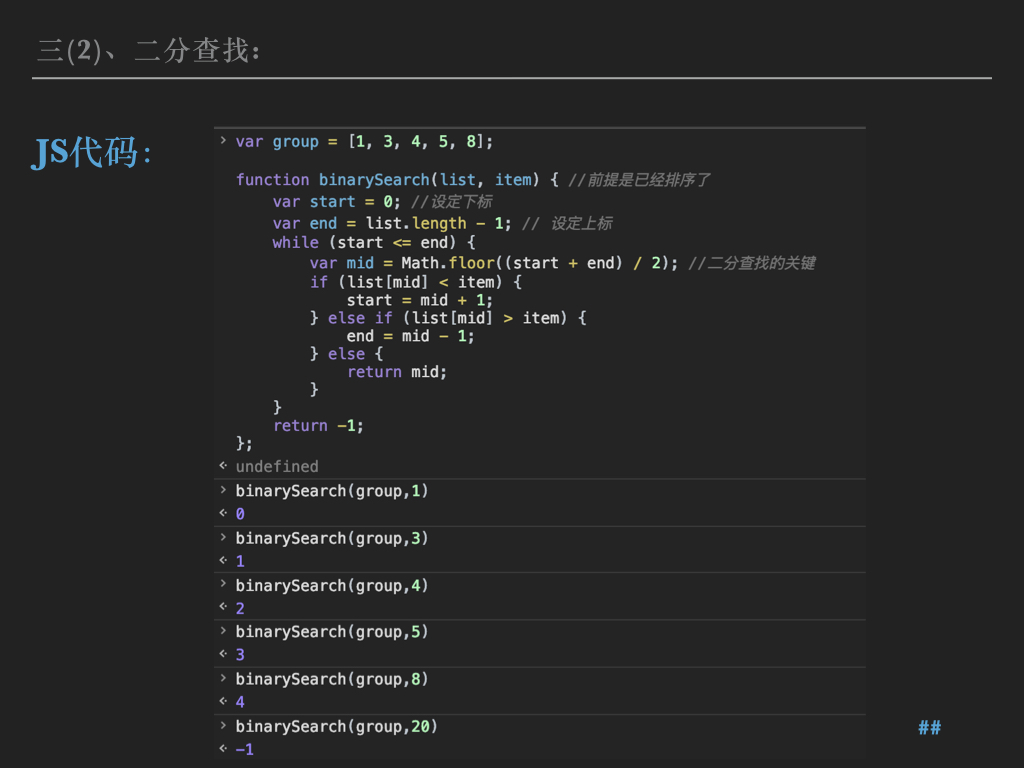Screen dimensions: 1024x768
Task: Click the binarySearch(group,3) console entry
Action: pos(331,538)
